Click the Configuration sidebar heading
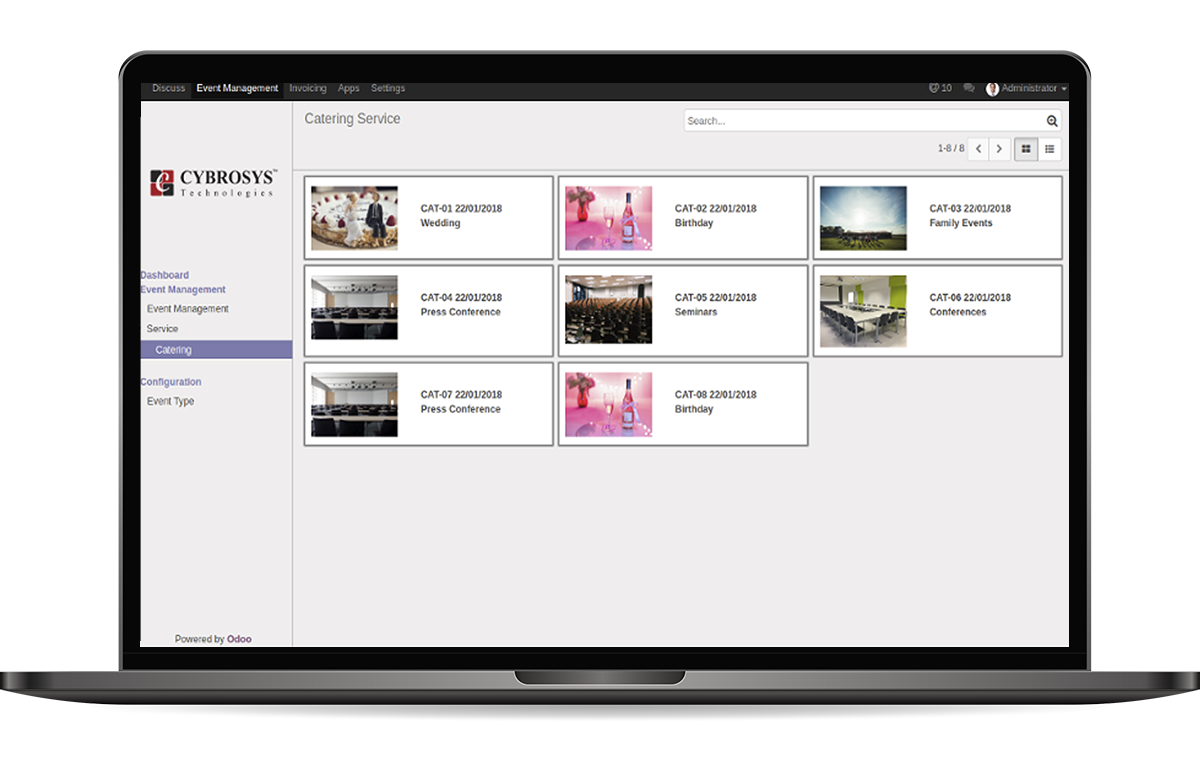This screenshot has width=1200, height=766. [x=171, y=382]
